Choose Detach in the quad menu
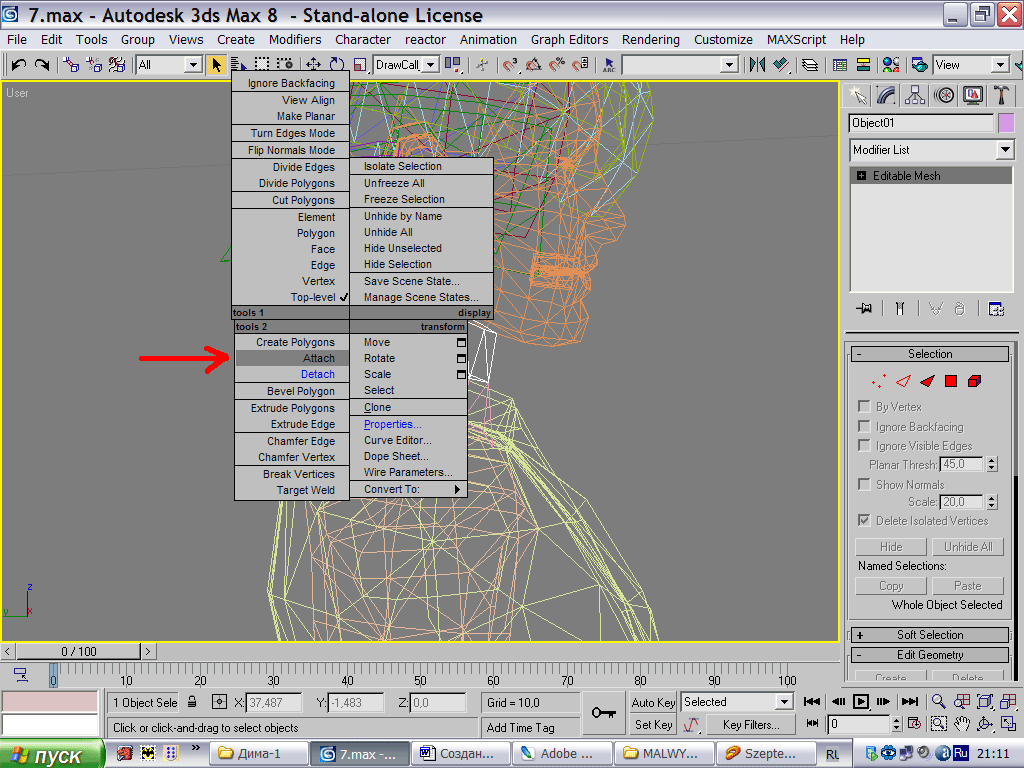 click(x=292, y=374)
